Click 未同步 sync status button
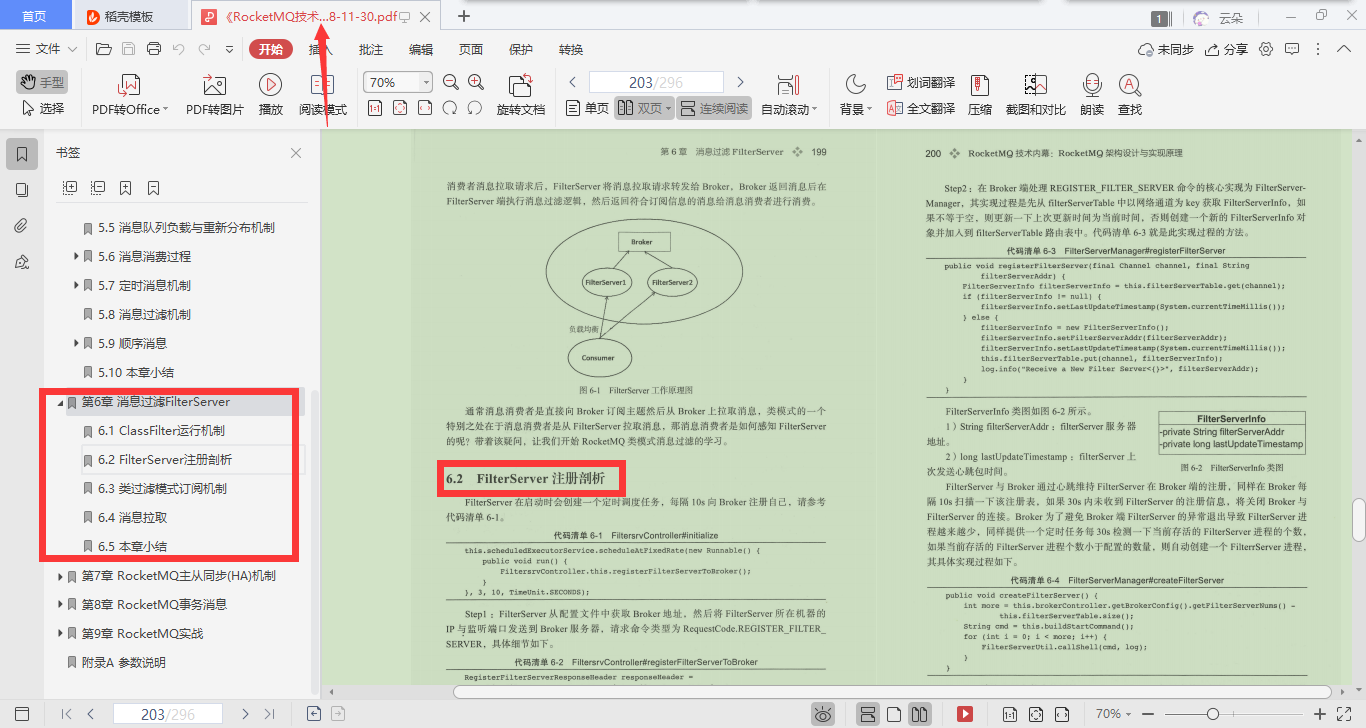The width and height of the screenshot is (1366, 728). point(1167,49)
